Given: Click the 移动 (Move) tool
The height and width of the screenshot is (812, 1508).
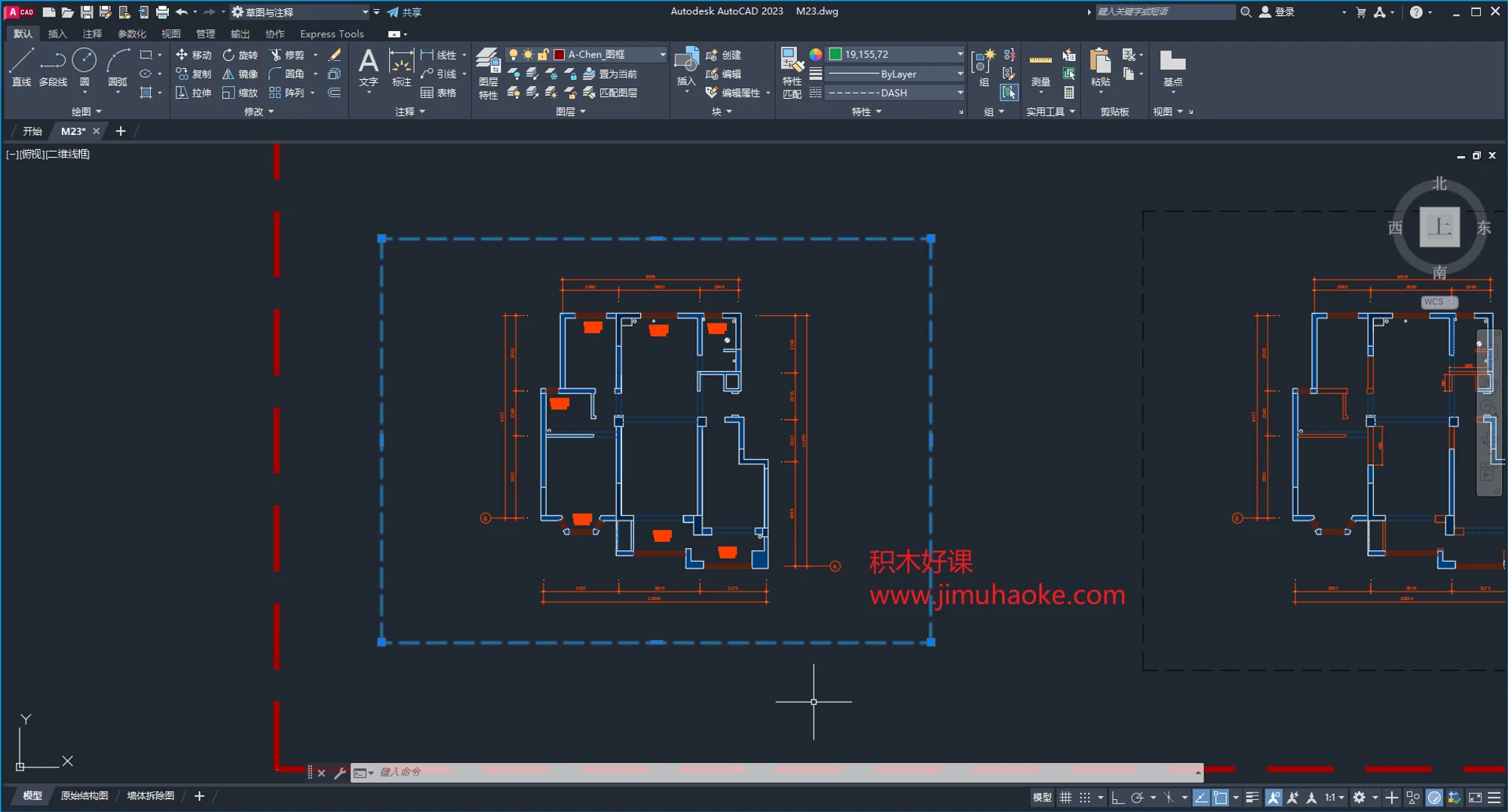Looking at the screenshot, I should pyautogui.click(x=193, y=55).
